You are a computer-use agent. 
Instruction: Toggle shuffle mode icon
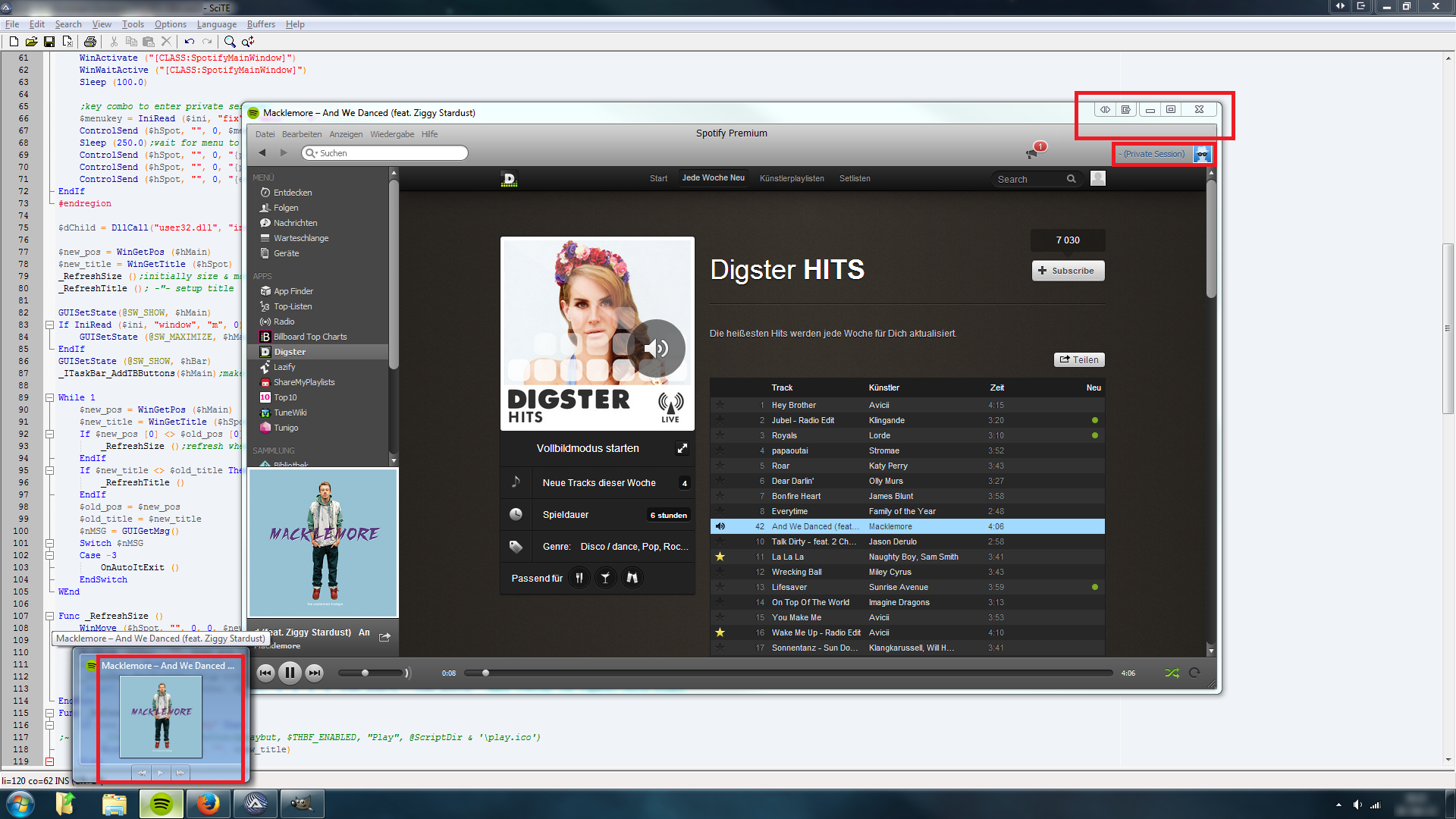pyautogui.click(x=1172, y=673)
